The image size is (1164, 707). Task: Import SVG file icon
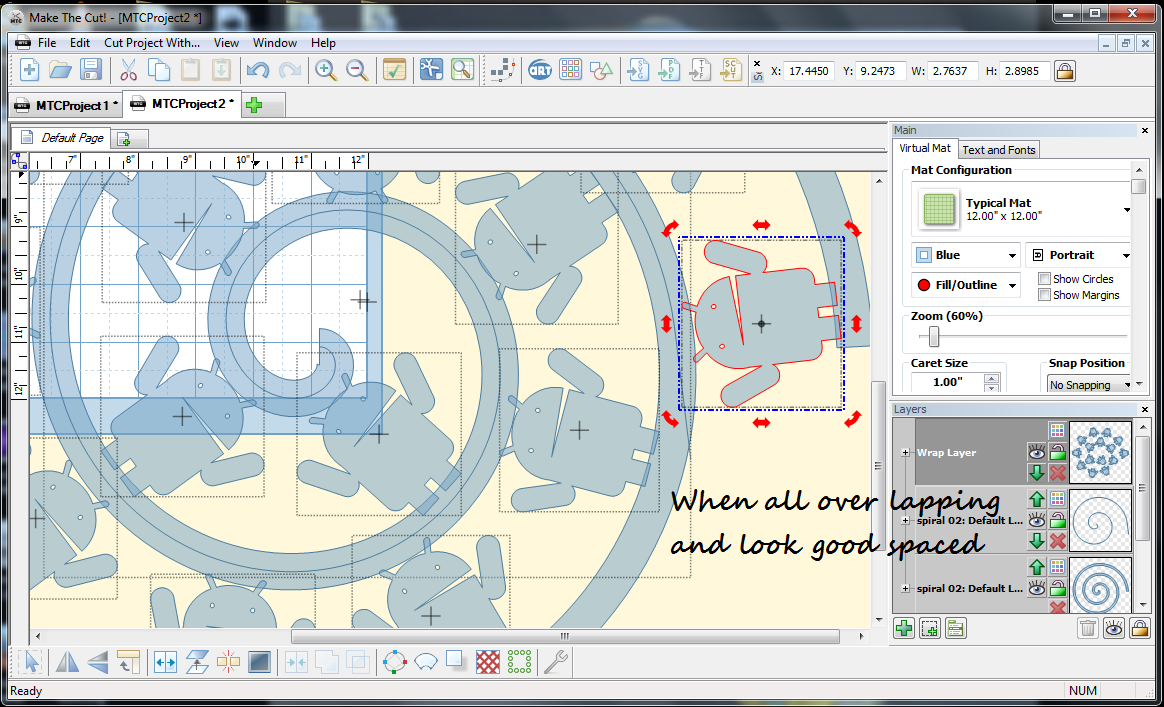[638, 71]
